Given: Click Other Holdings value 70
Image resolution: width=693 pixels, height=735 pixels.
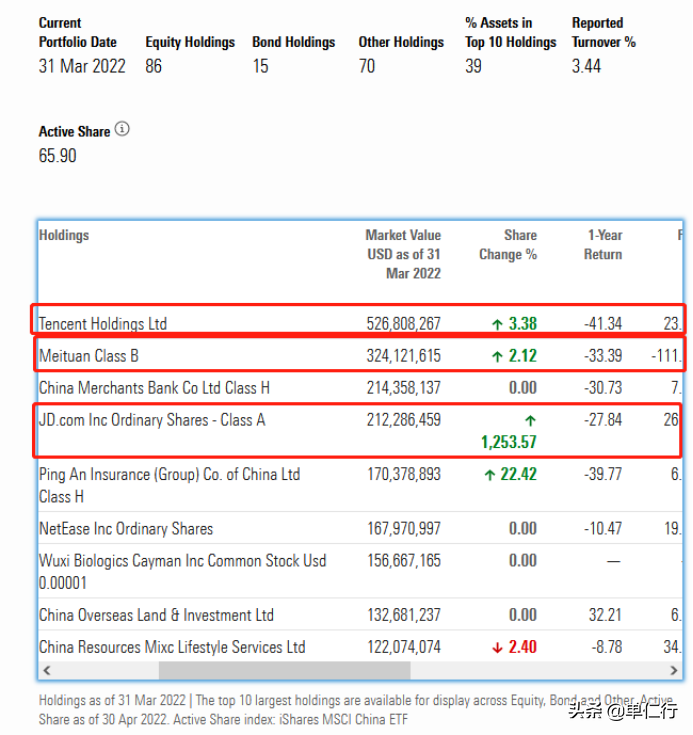Looking at the screenshot, I should pyautogui.click(x=367, y=66).
